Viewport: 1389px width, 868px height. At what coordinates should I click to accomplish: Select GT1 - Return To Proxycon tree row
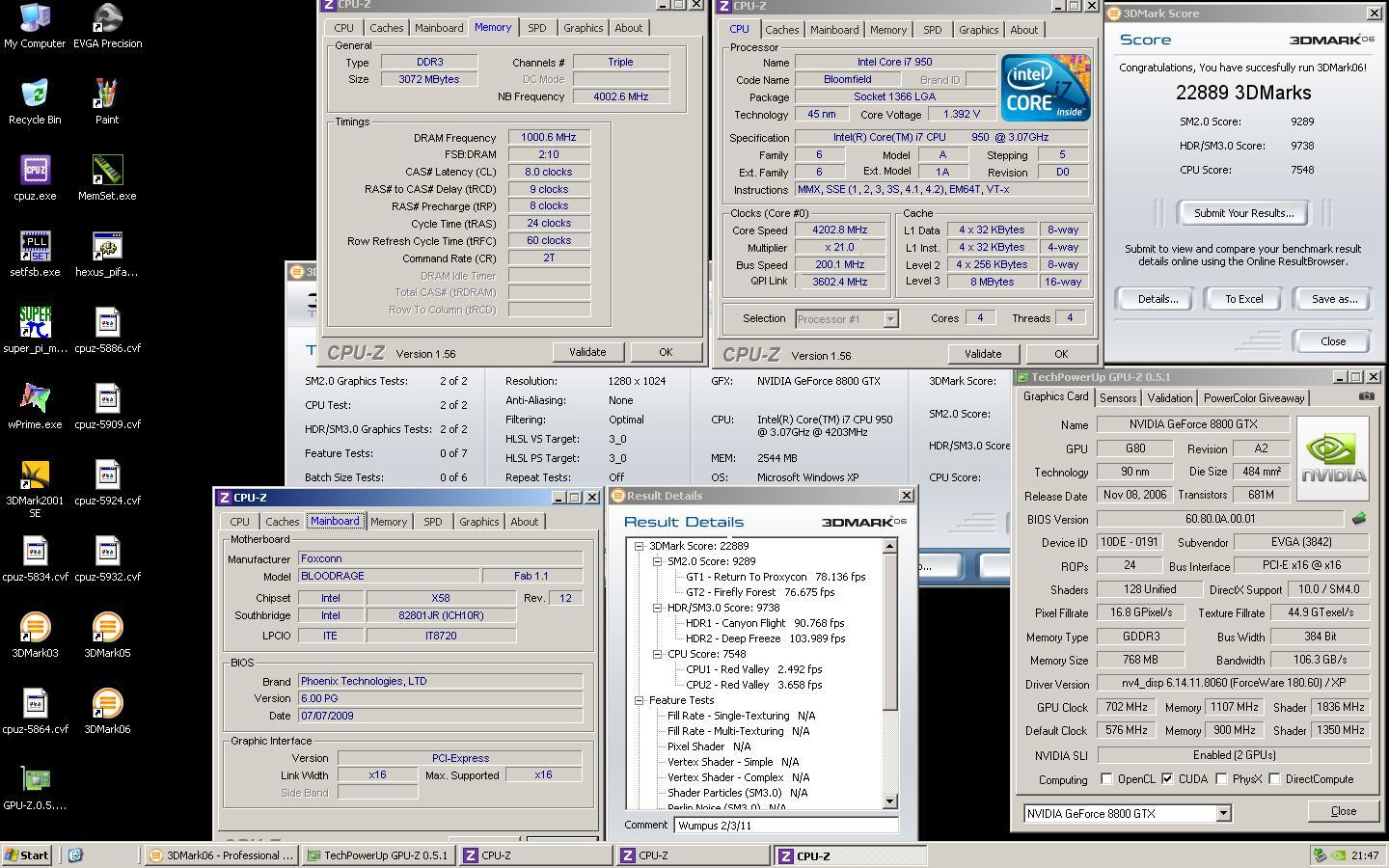click(776, 577)
